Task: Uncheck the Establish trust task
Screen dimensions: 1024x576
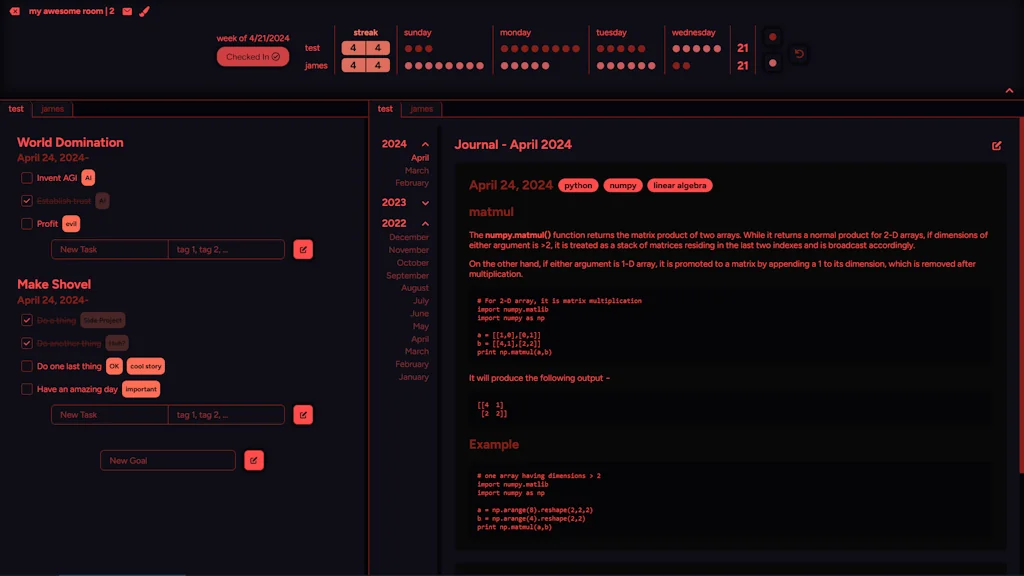Action: click(26, 199)
